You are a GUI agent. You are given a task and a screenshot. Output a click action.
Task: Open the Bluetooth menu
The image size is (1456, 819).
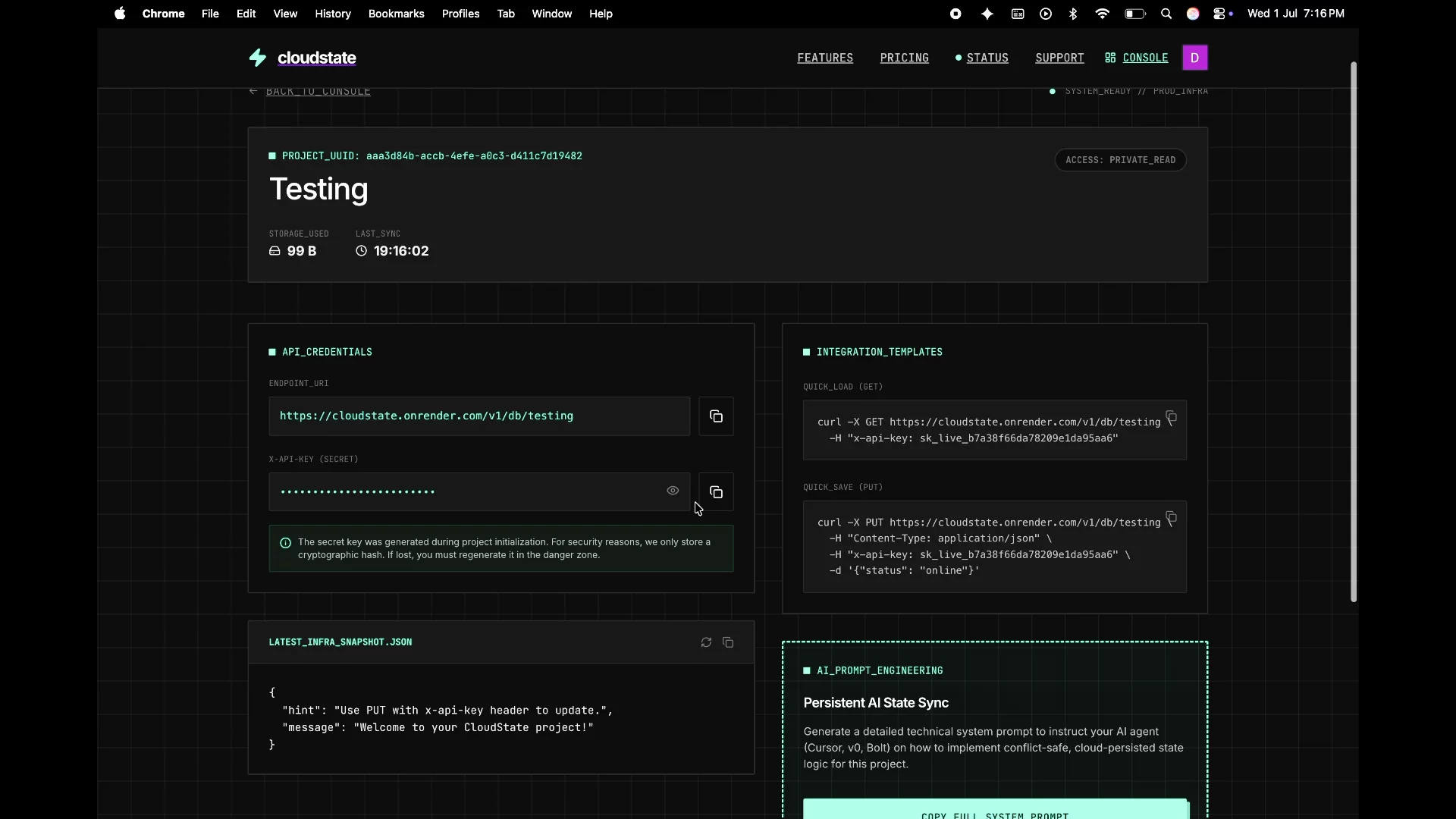pyautogui.click(x=1073, y=14)
